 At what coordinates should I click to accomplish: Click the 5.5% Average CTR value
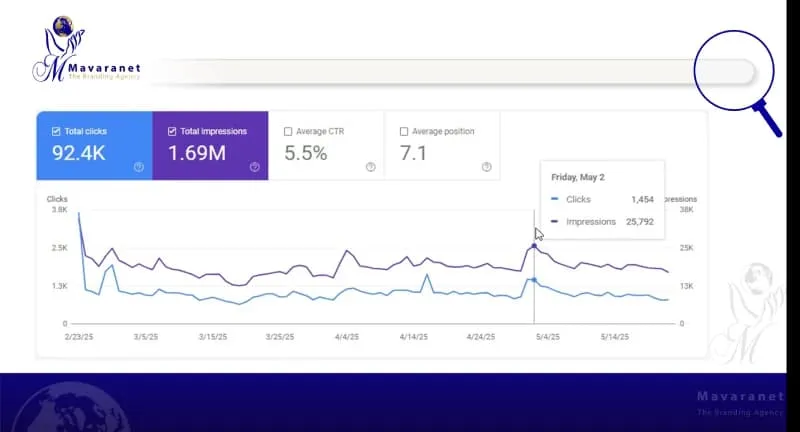[306, 153]
